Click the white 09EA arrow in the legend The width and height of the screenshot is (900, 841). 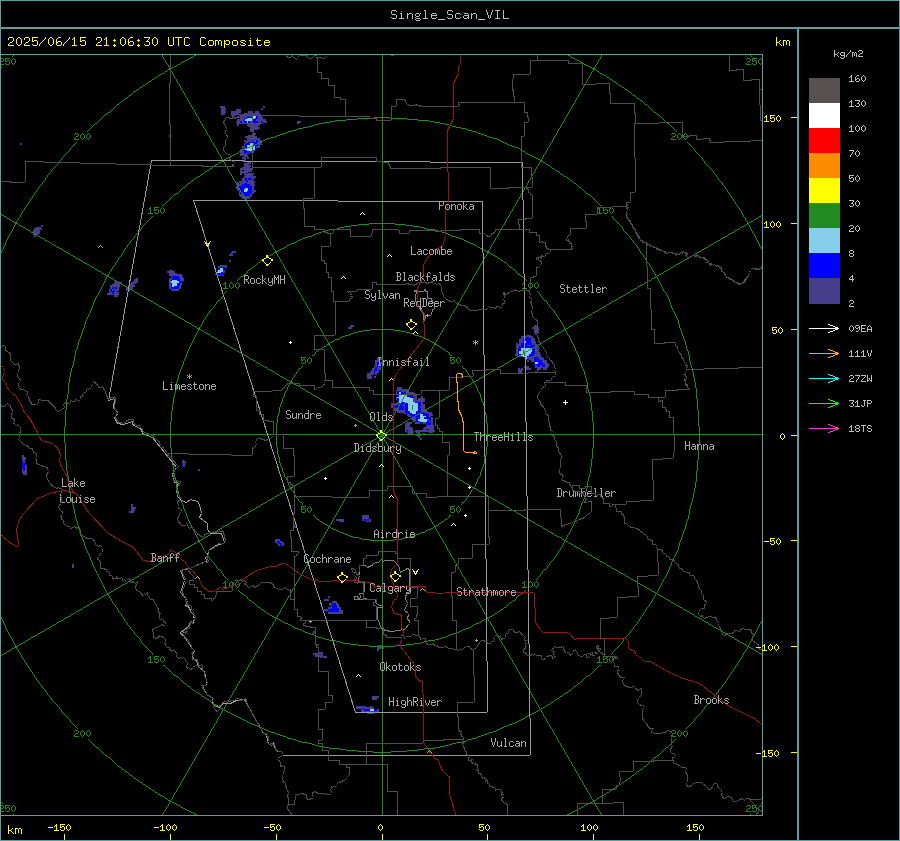(x=824, y=328)
